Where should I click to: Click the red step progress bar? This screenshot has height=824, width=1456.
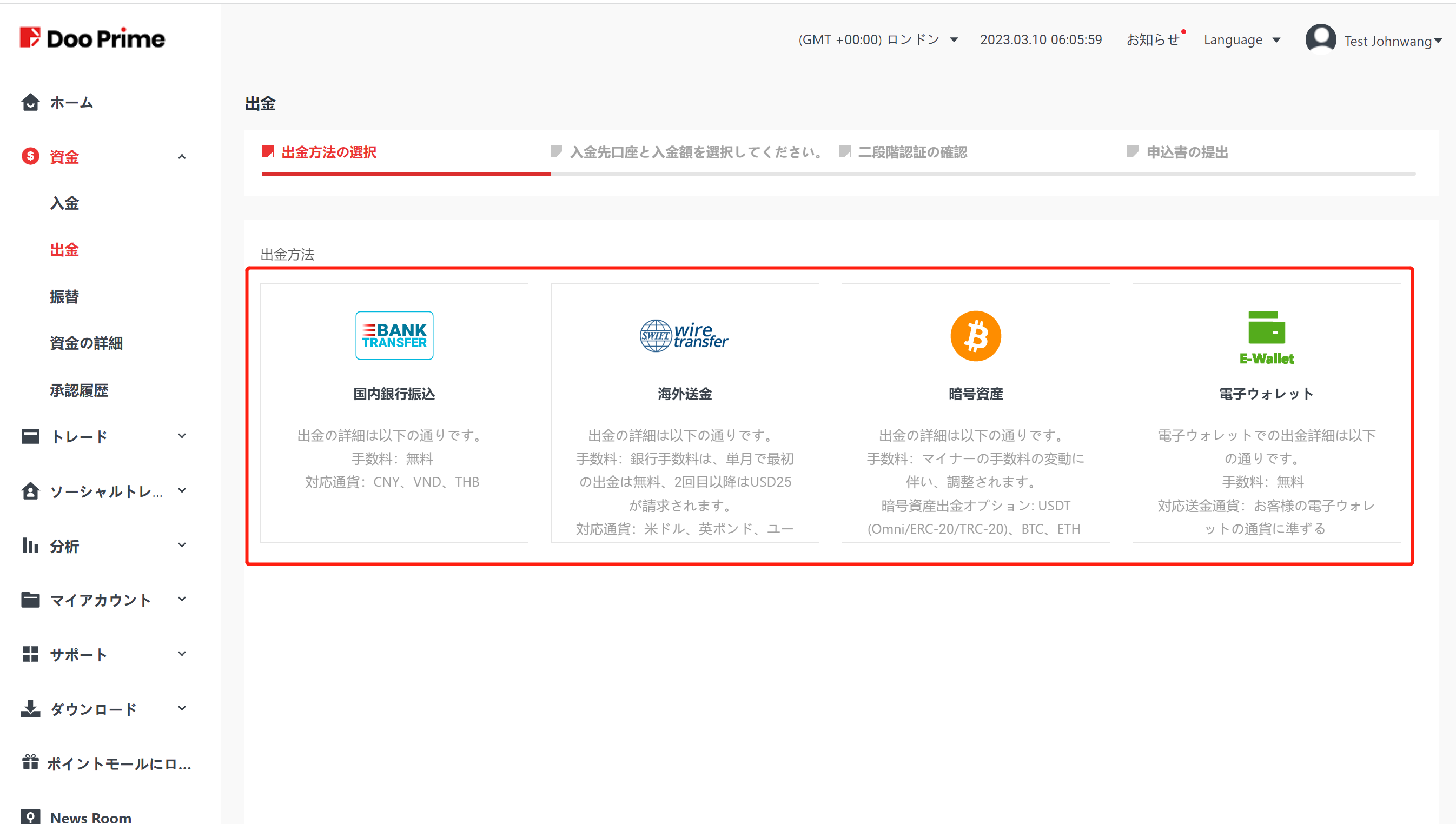(x=406, y=174)
